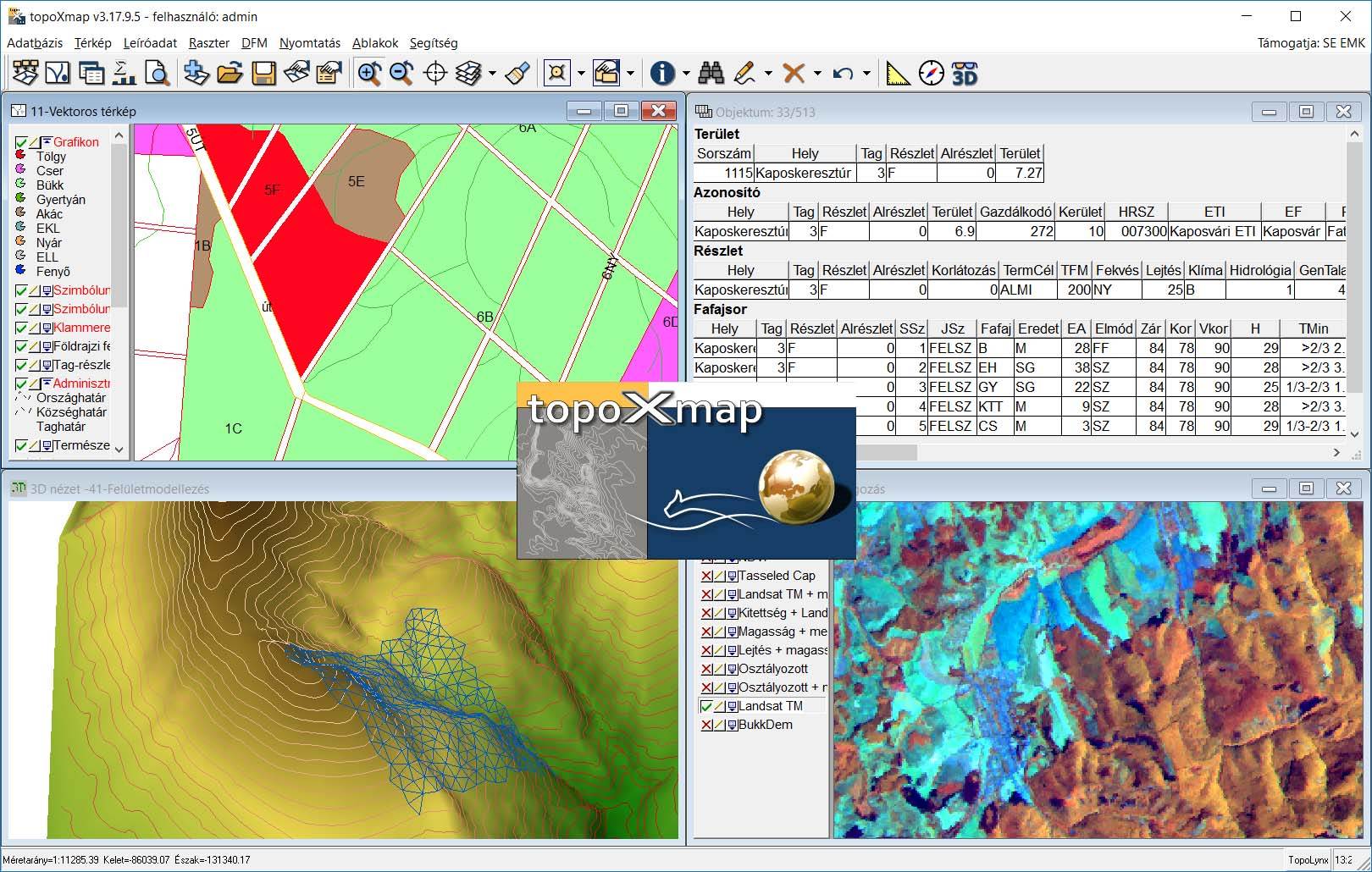The height and width of the screenshot is (872, 1372).
Task: Click the summation statistics chart icon
Action: coord(124,74)
